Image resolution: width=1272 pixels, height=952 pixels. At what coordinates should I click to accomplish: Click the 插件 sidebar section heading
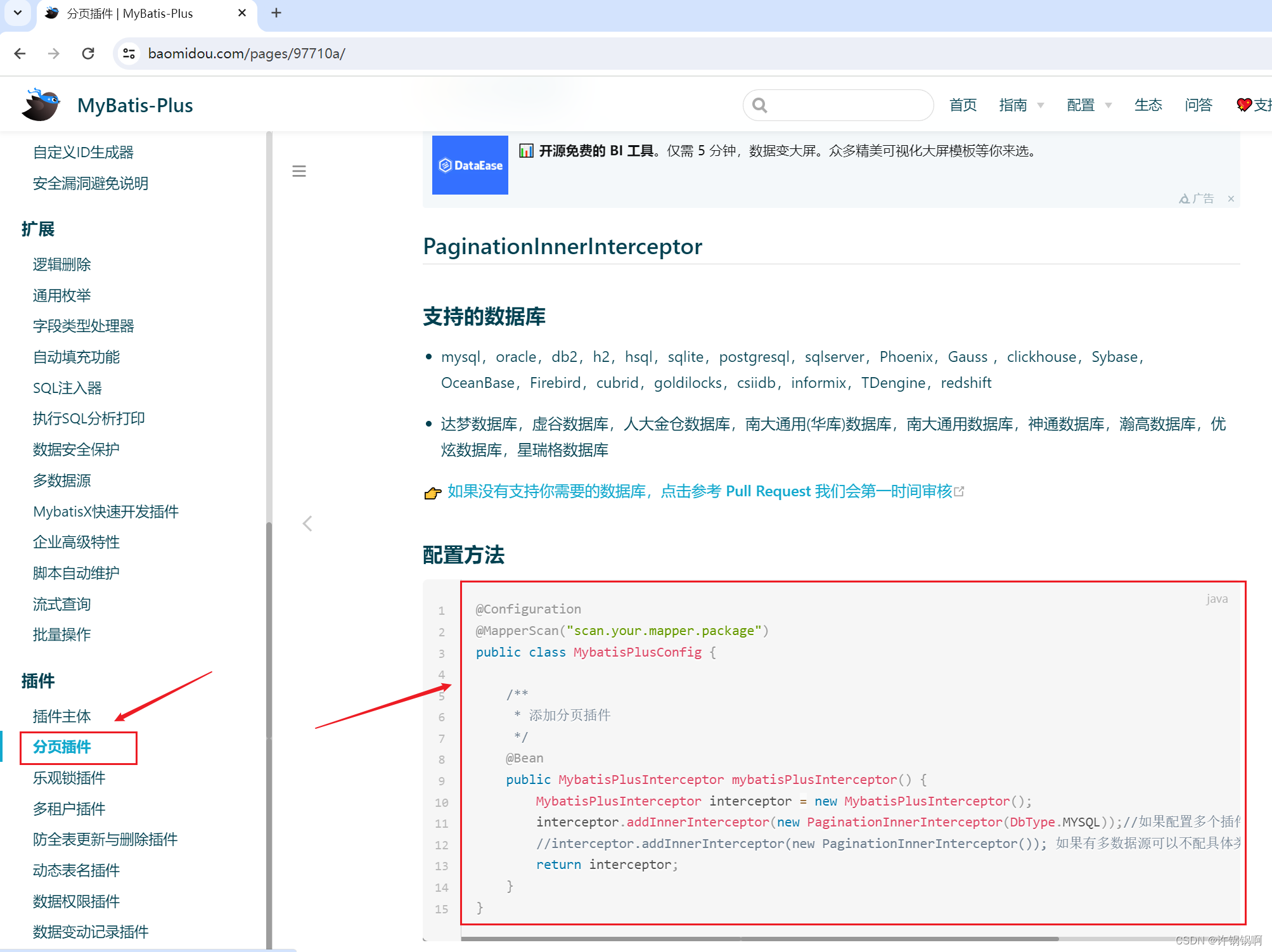click(x=38, y=681)
